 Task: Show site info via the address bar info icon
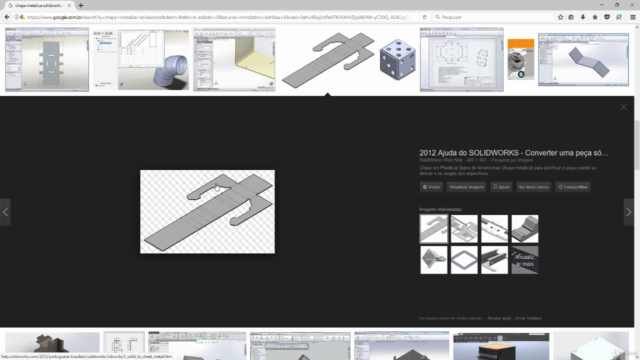point(16,17)
